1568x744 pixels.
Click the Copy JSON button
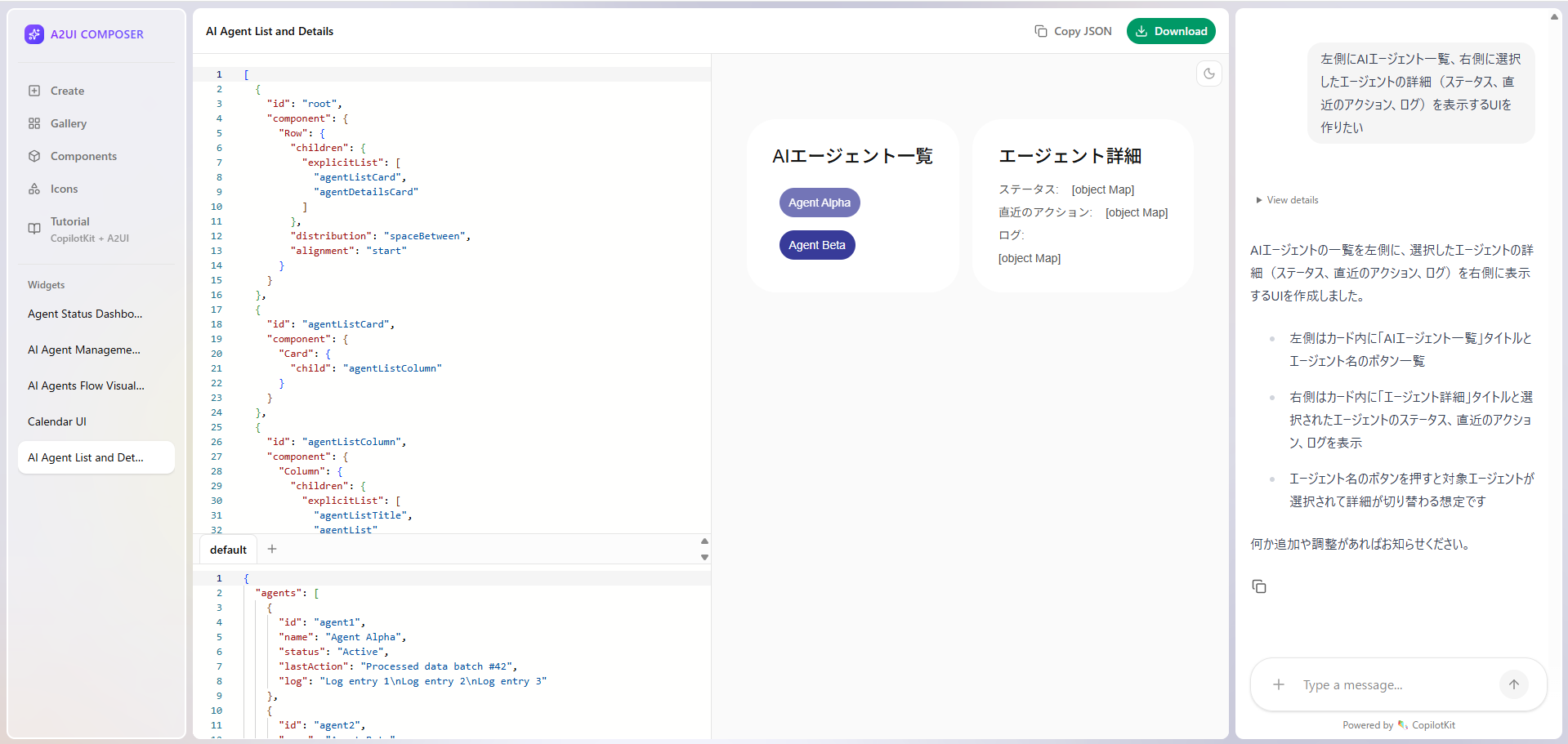[x=1073, y=31]
